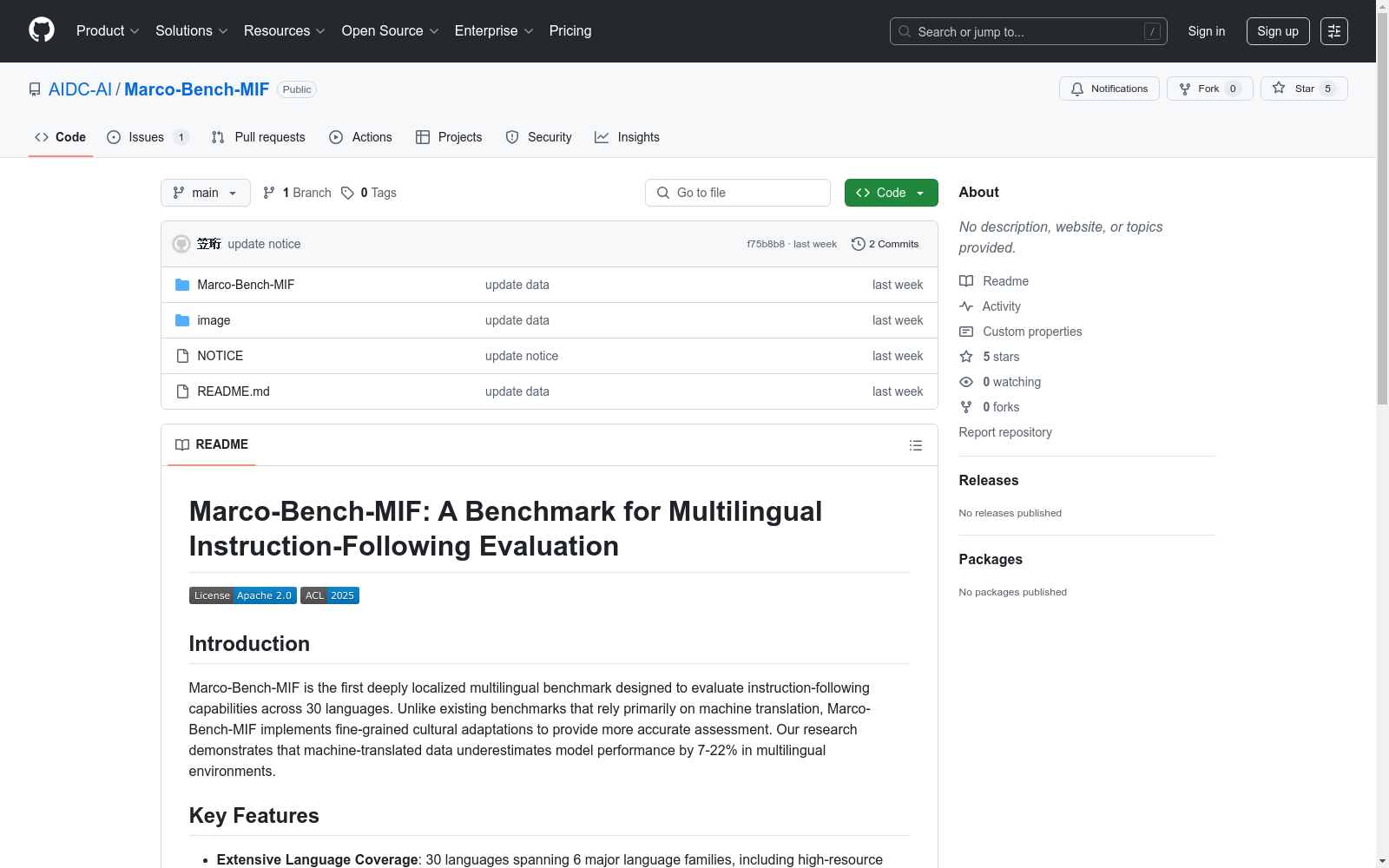Click the NOTICE file icon
1389x868 pixels.
point(182,356)
